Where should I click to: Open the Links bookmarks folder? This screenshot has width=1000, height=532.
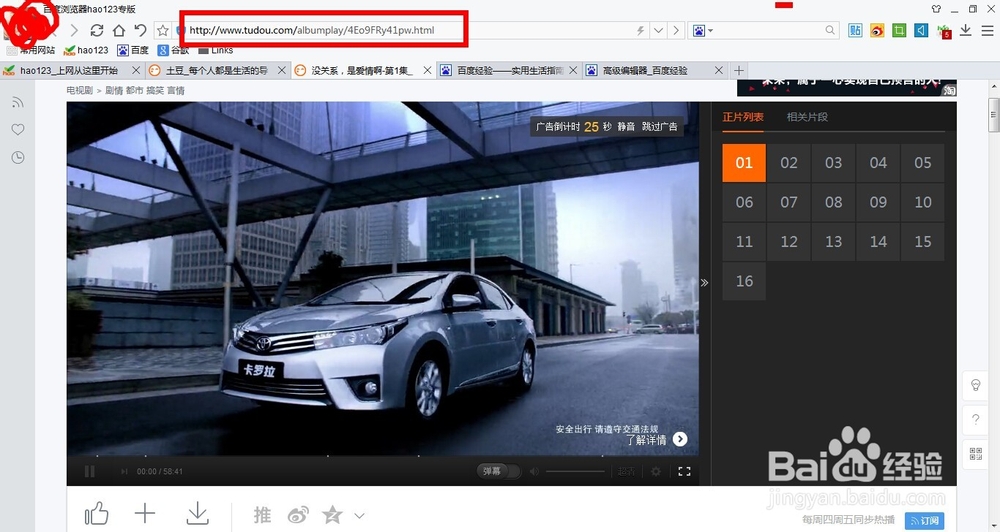[x=216, y=50]
